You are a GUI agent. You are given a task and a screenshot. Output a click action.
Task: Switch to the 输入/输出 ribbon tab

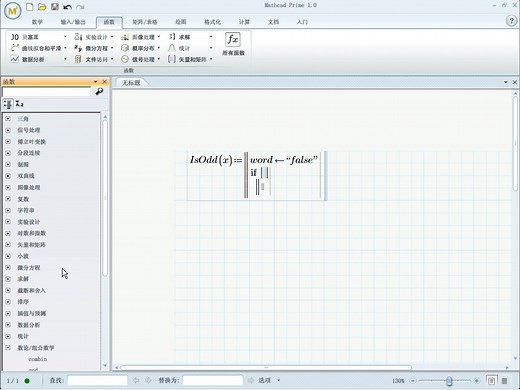(x=73, y=22)
